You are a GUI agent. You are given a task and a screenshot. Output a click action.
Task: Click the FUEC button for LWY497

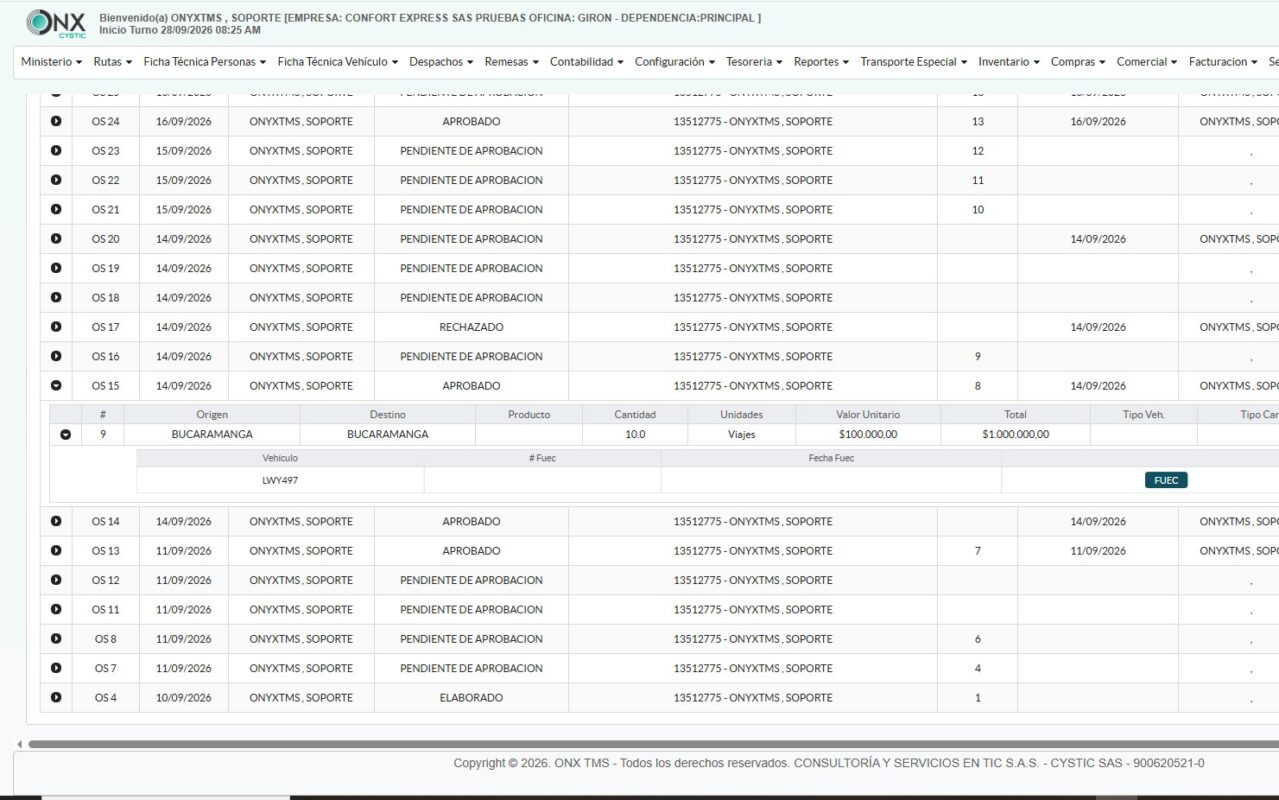coord(1166,480)
